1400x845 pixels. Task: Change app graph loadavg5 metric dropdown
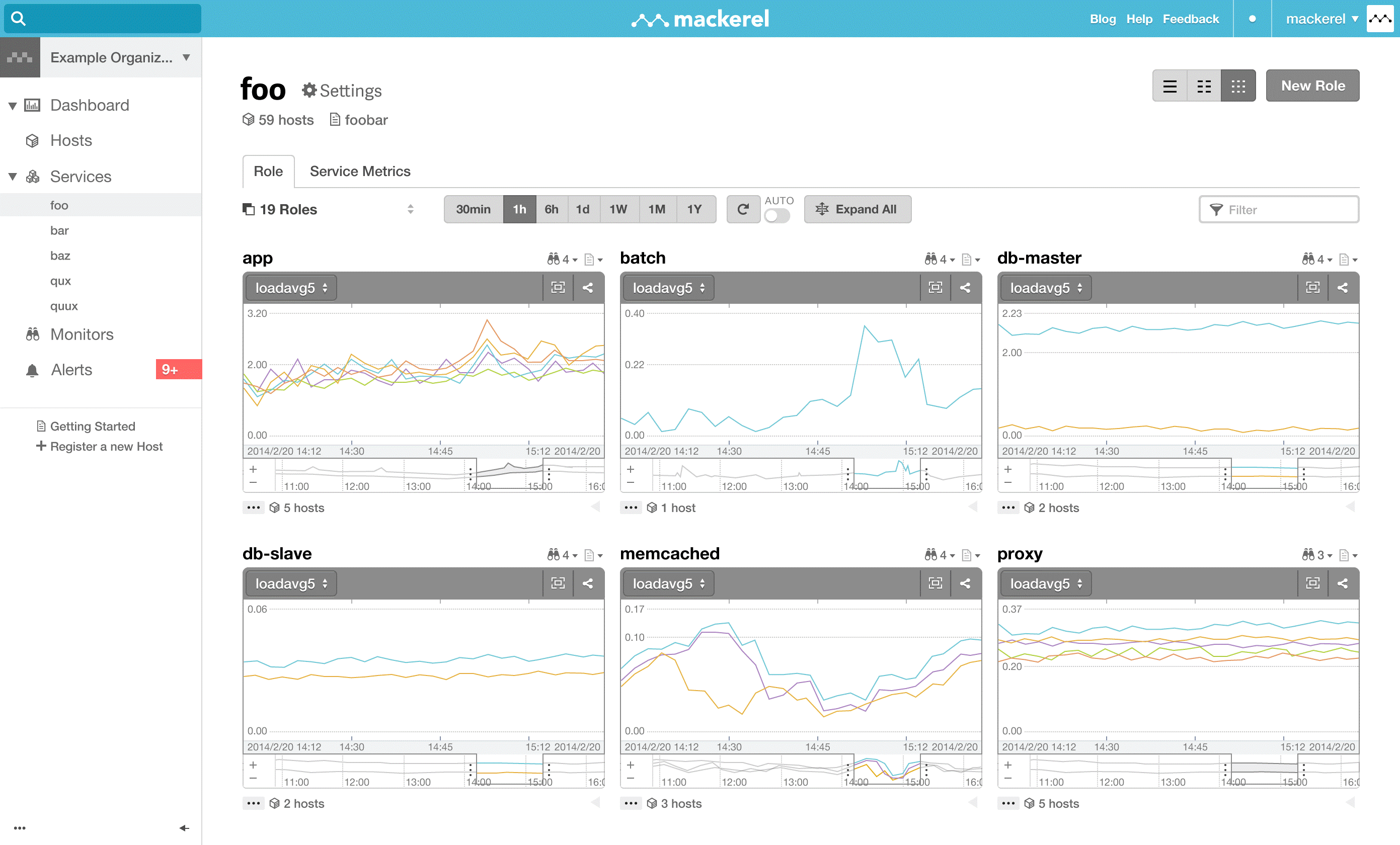pyautogui.click(x=291, y=288)
